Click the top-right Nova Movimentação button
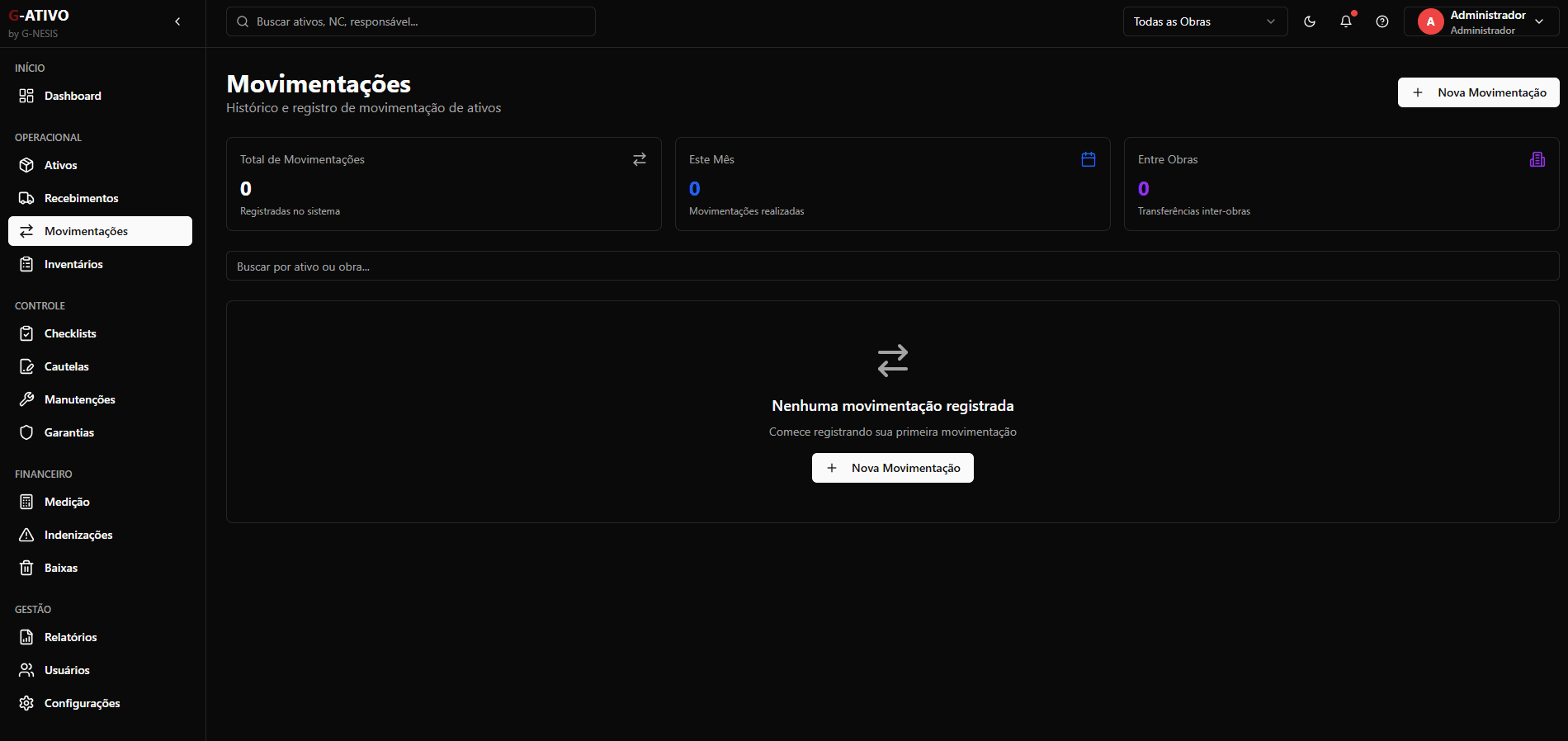1568x741 pixels. [1478, 92]
